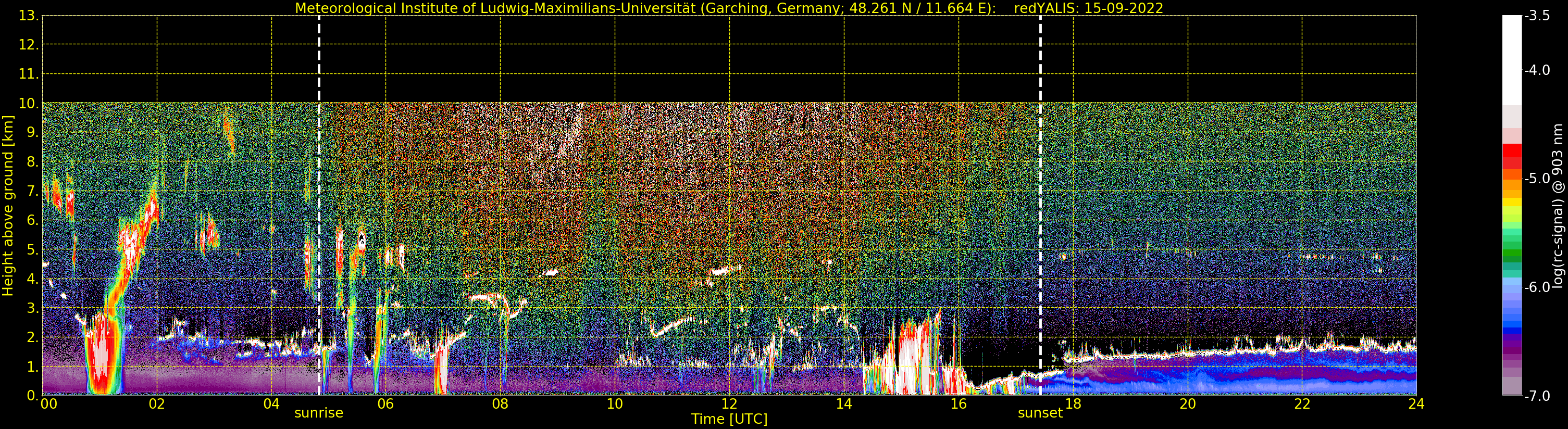Select the height-axis tick label '5.'
Image resolution: width=1568 pixels, height=429 pixels.
pos(32,249)
